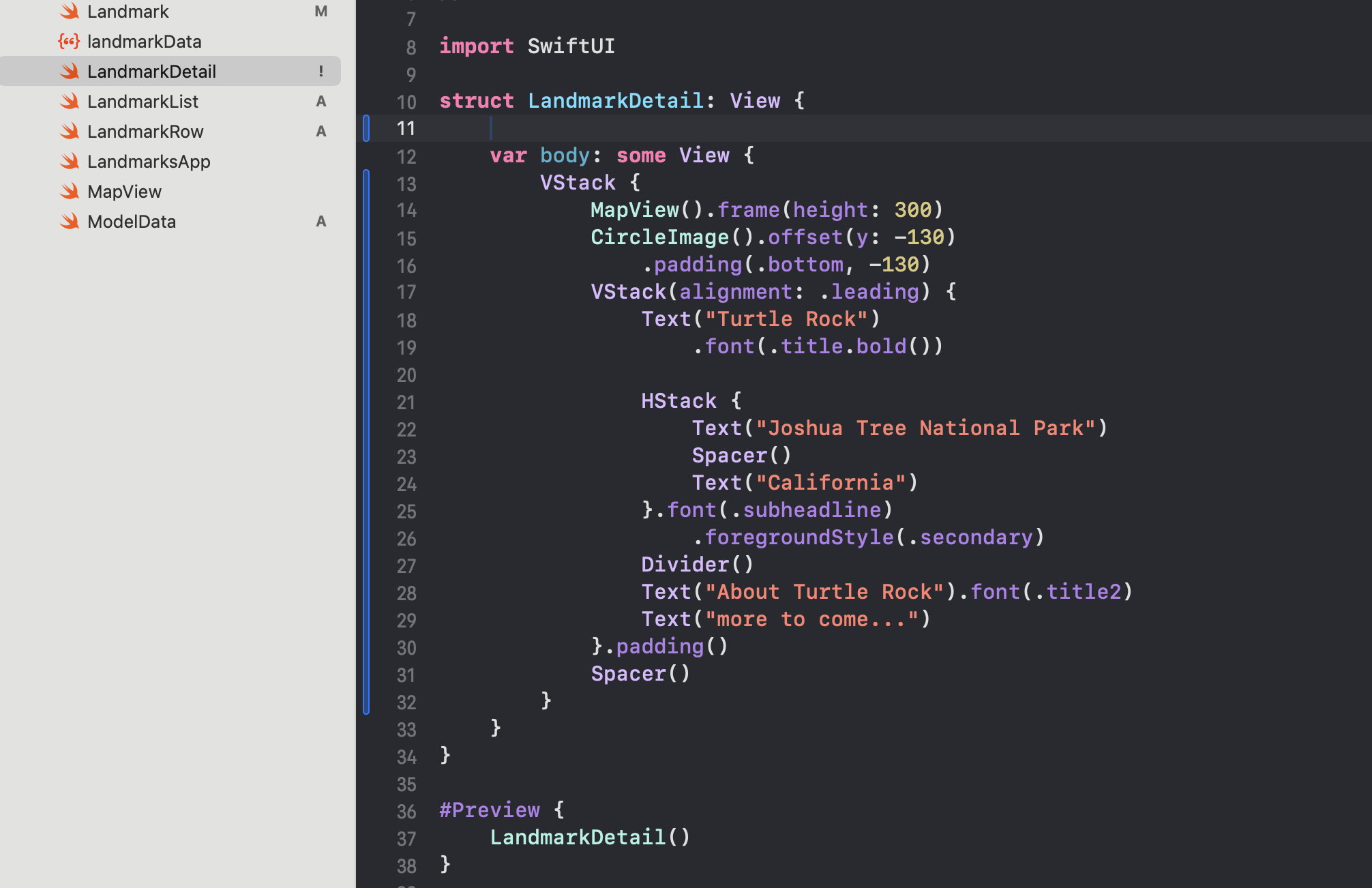
Task: Place cursor on the #Preview macro
Action: click(490, 810)
